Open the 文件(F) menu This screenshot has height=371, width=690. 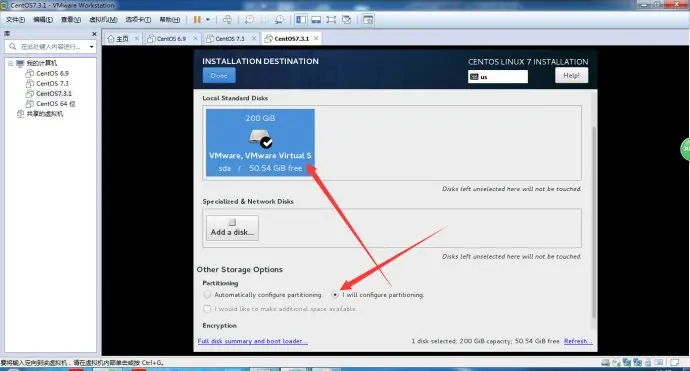[x=15, y=19]
